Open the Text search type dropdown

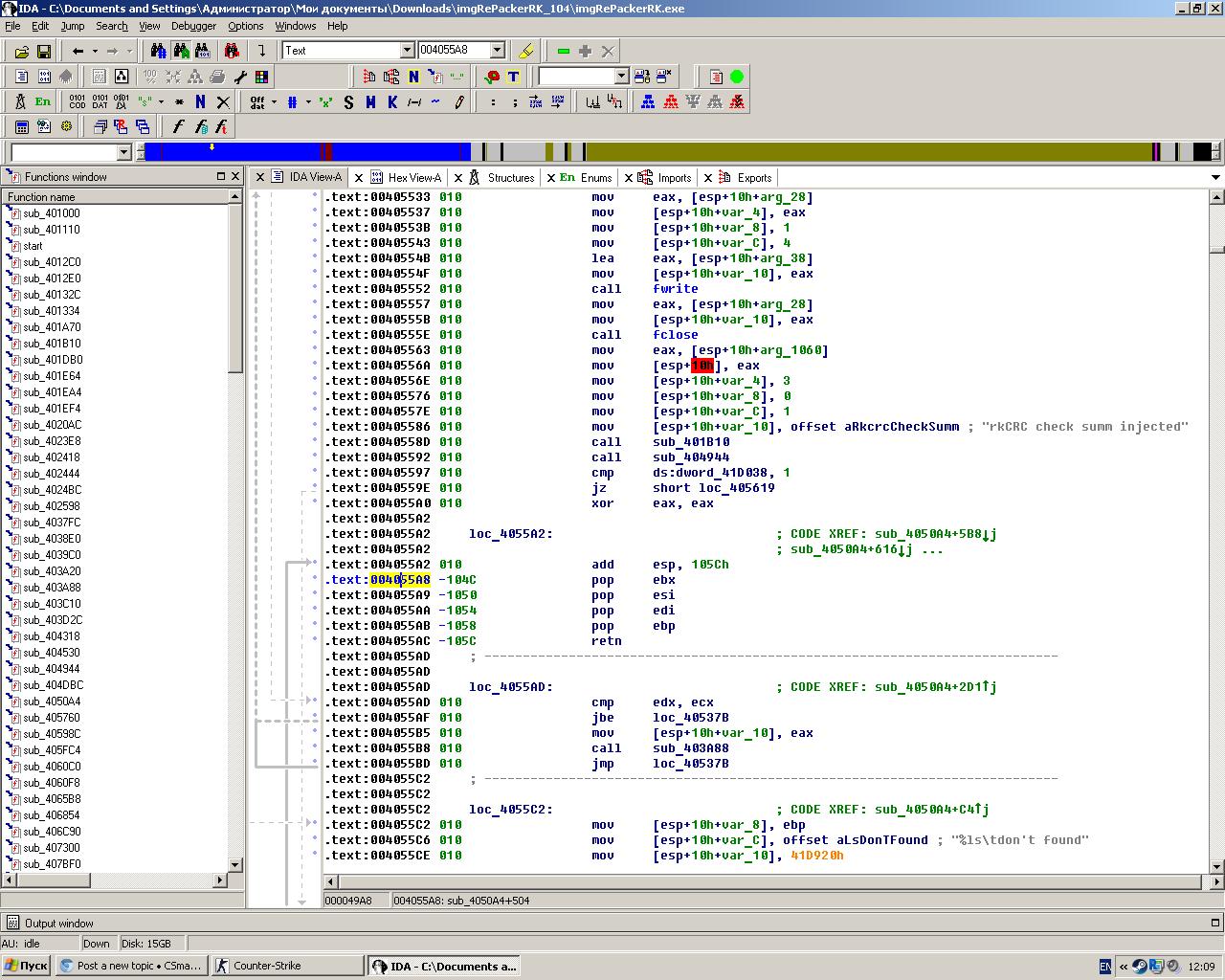pos(407,51)
